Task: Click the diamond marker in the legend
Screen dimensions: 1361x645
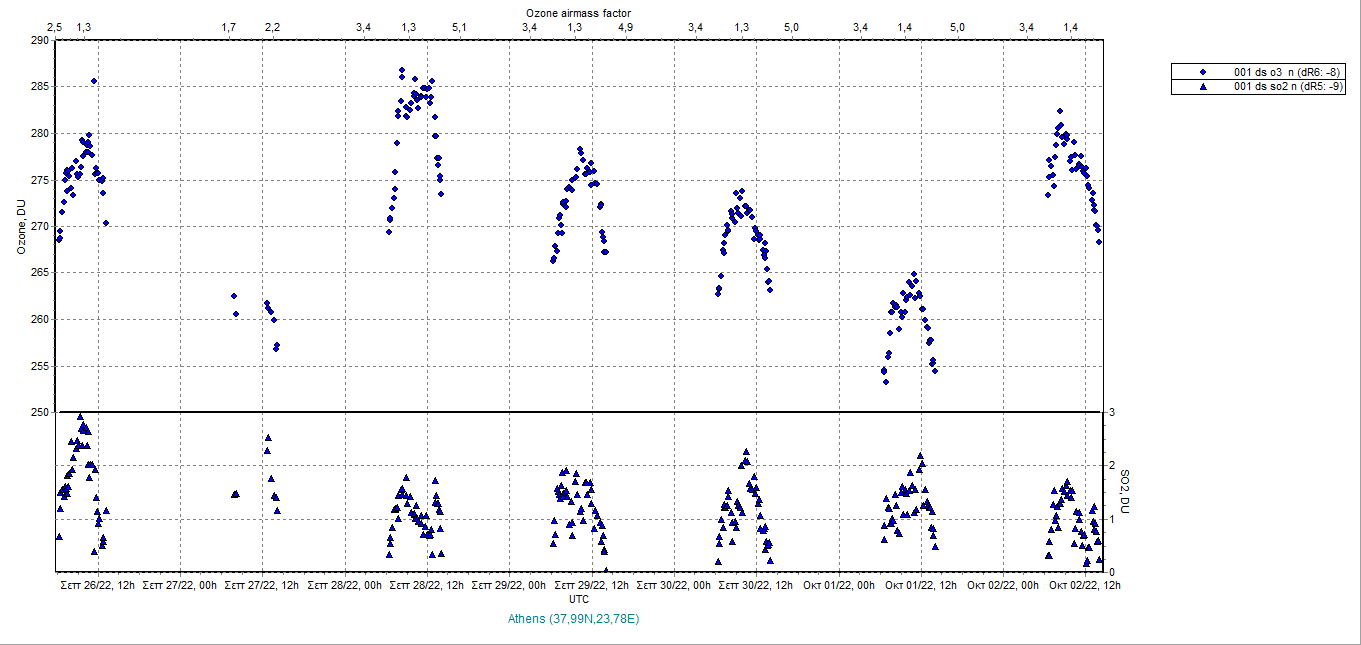Action: click(x=1203, y=72)
